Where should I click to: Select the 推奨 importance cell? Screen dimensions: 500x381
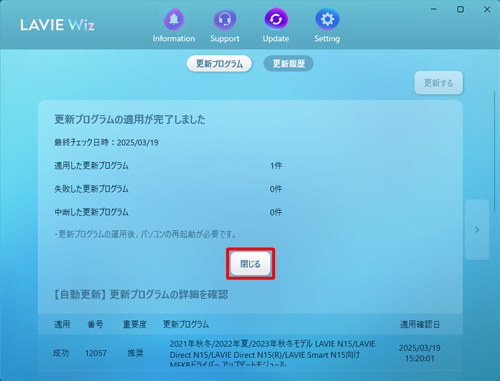coord(135,353)
